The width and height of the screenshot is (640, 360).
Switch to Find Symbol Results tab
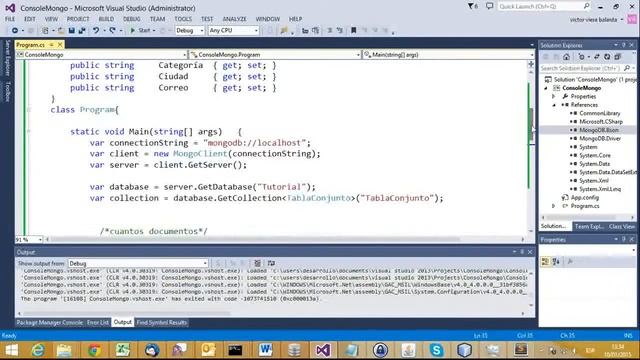tap(162, 322)
